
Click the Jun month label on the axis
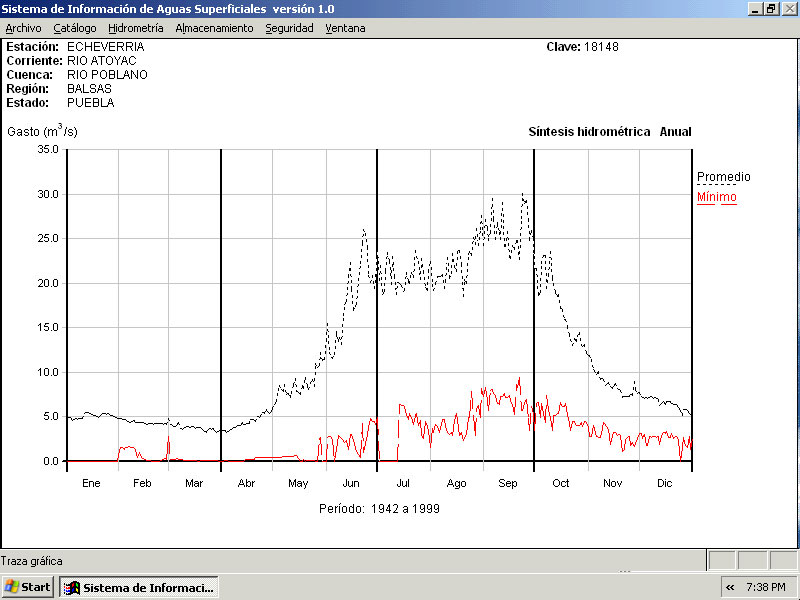pos(351,483)
